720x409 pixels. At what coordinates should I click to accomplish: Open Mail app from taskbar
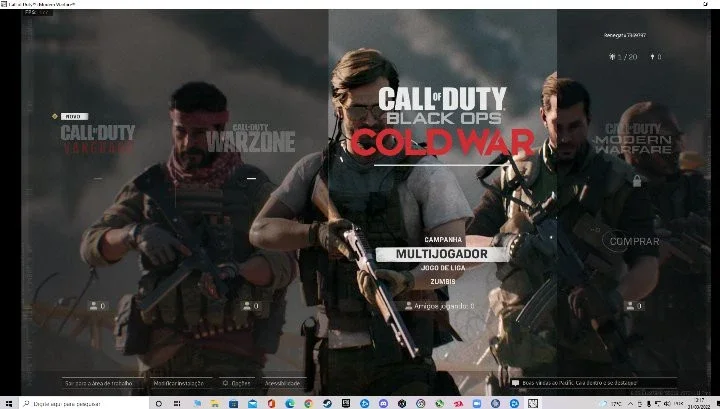(x=253, y=403)
